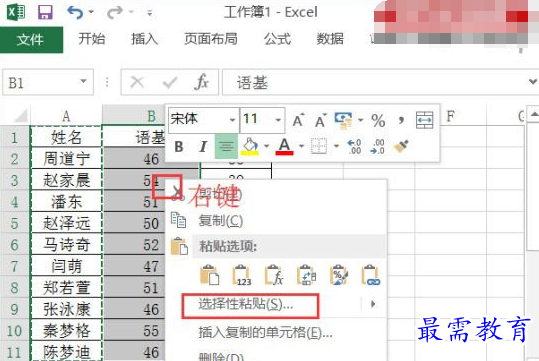539x361 pixels.
Task: Click the Paste Link icon
Action: click(371, 275)
